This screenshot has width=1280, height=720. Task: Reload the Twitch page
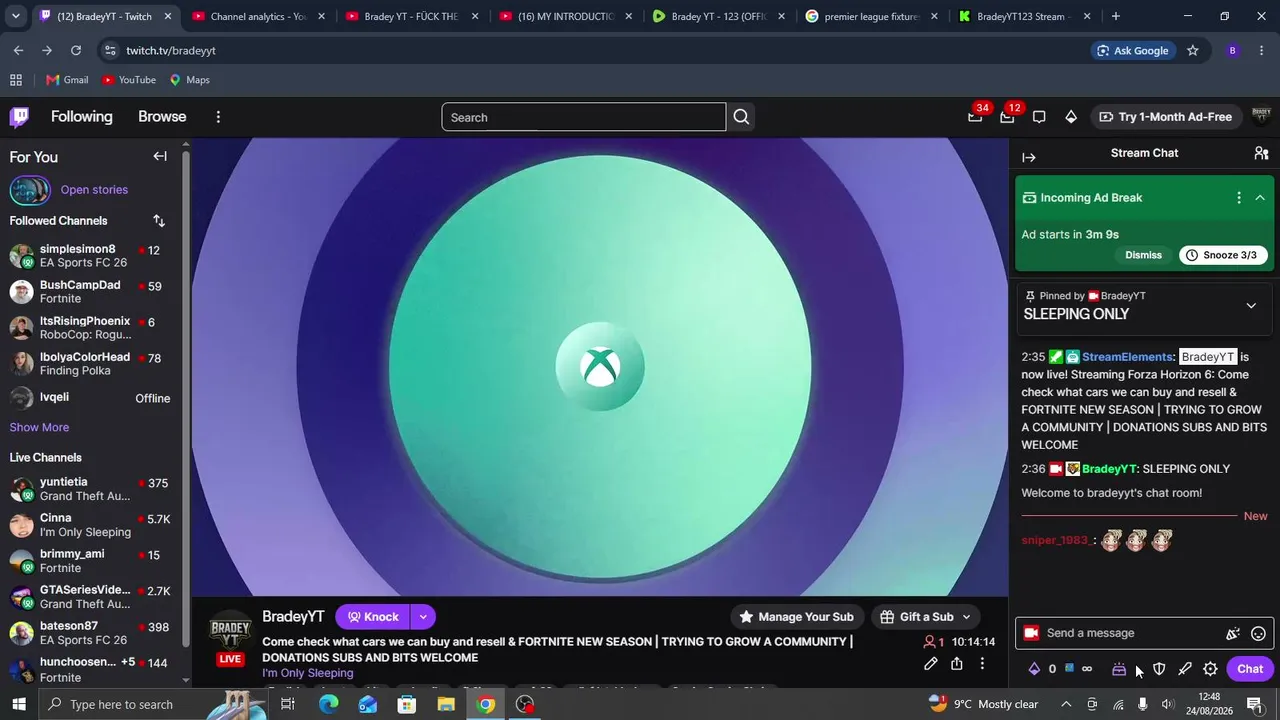[76, 51]
